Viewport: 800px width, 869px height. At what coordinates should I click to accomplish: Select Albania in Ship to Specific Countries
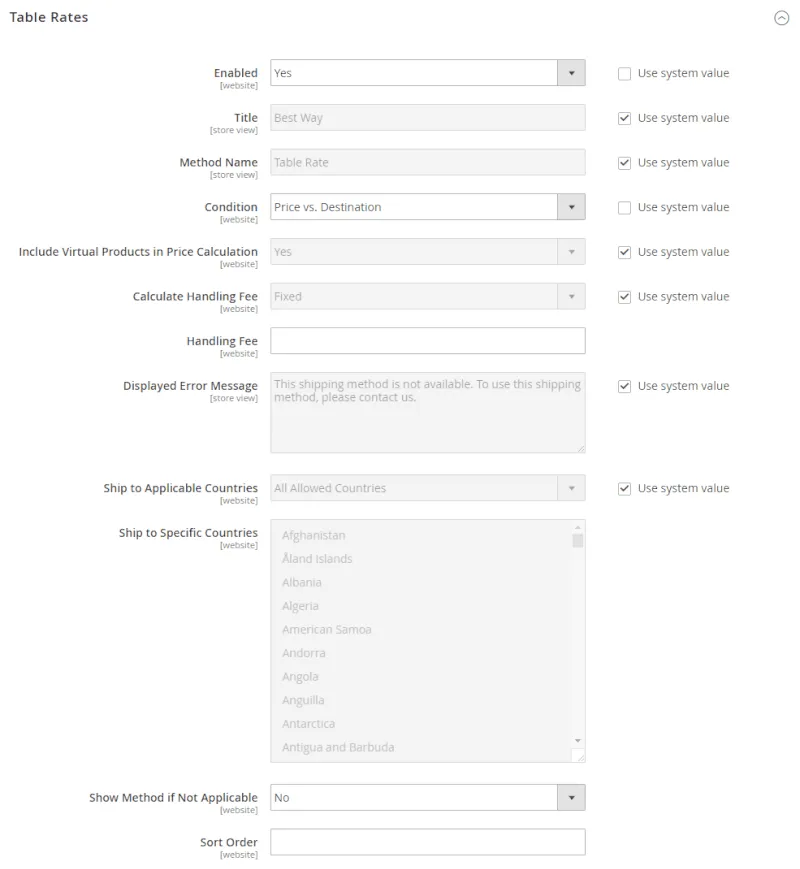(400, 582)
